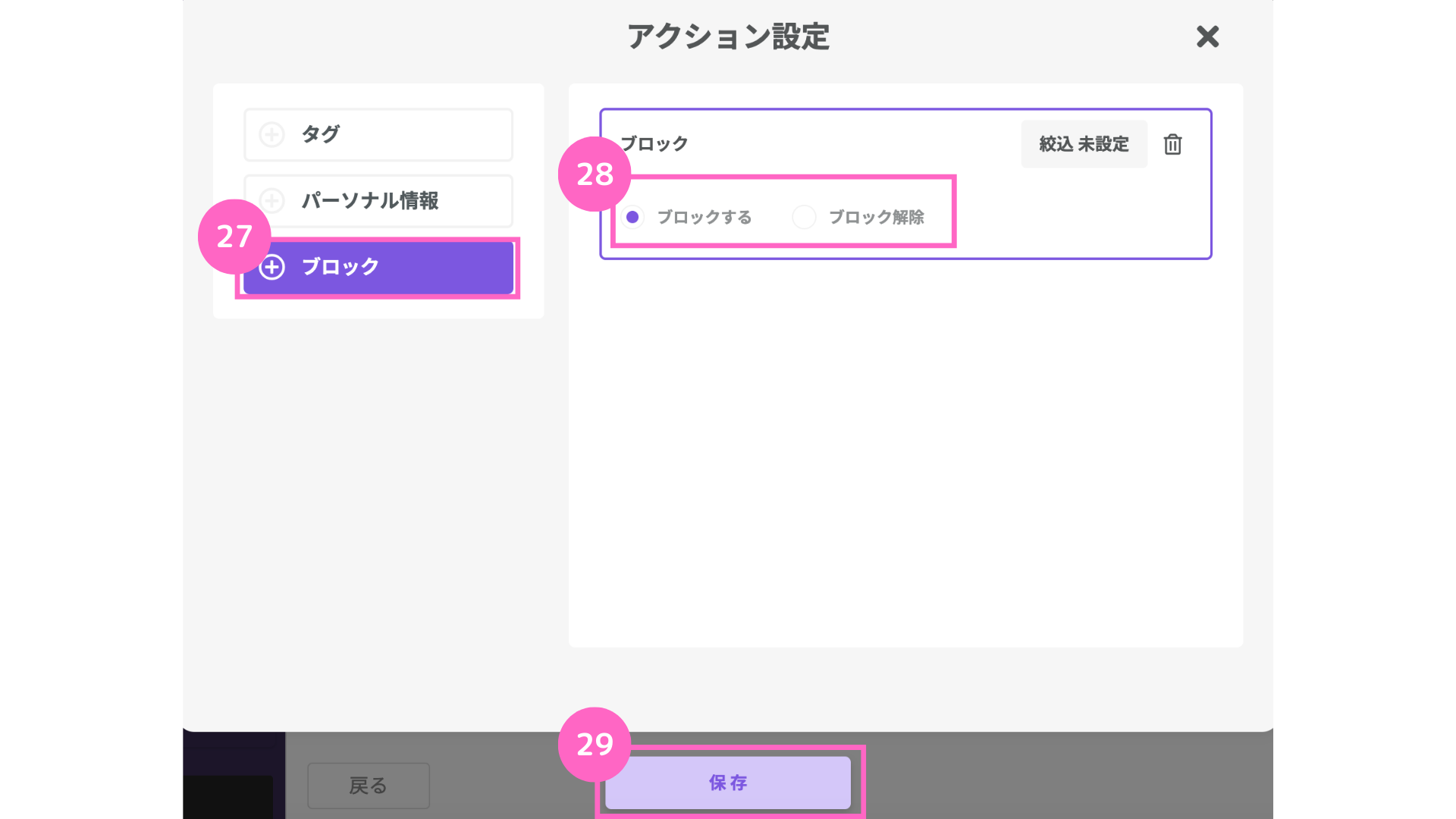
Task: Click the plus icon next to パーソナル情報
Action: point(271,200)
